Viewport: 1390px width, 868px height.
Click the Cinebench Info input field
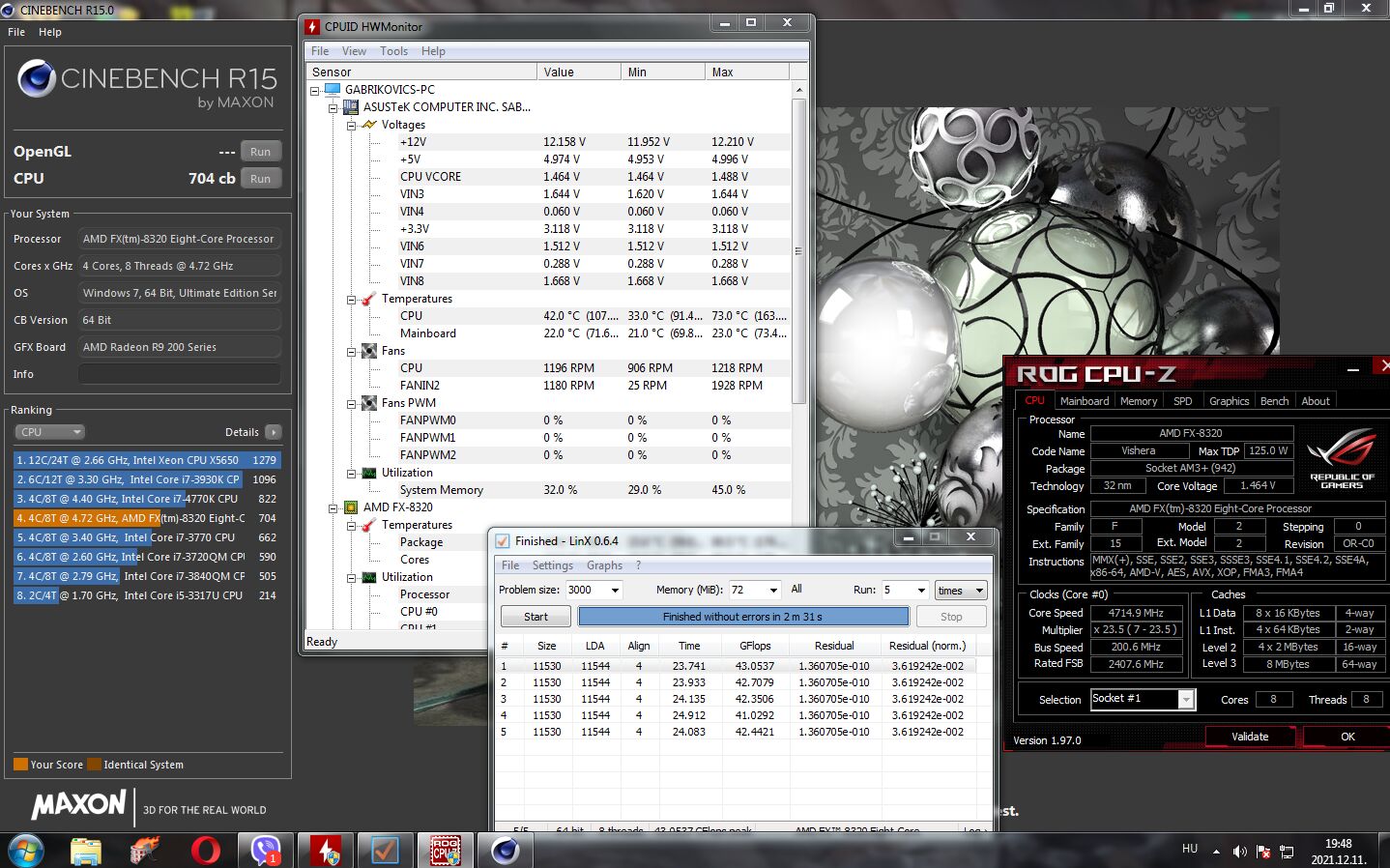pos(180,374)
